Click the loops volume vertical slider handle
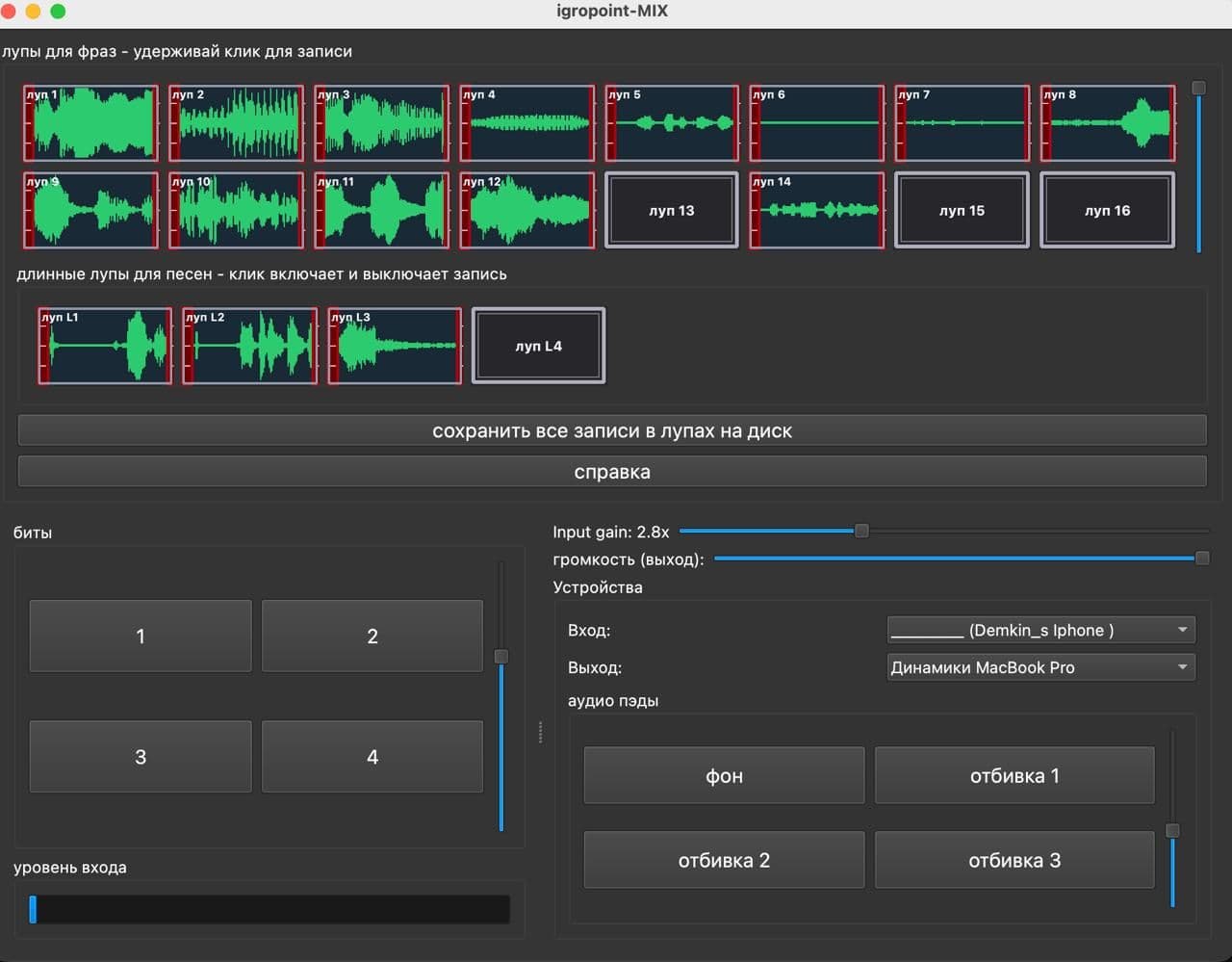The image size is (1232, 962). (x=1198, y=88)
